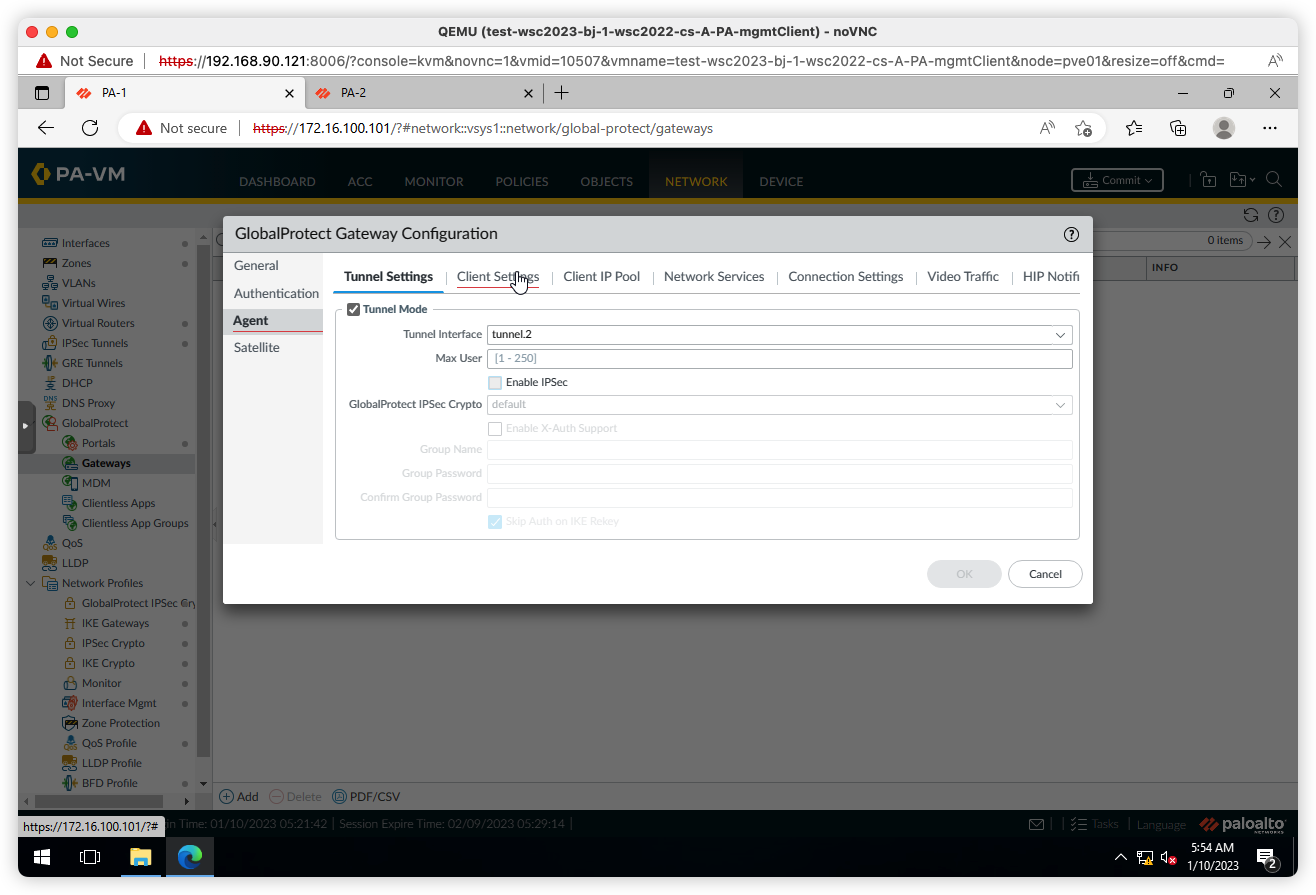The height and width of the screenshot is (895, 1316).
Task: Click Language link in the footer
Action: 1161,825
